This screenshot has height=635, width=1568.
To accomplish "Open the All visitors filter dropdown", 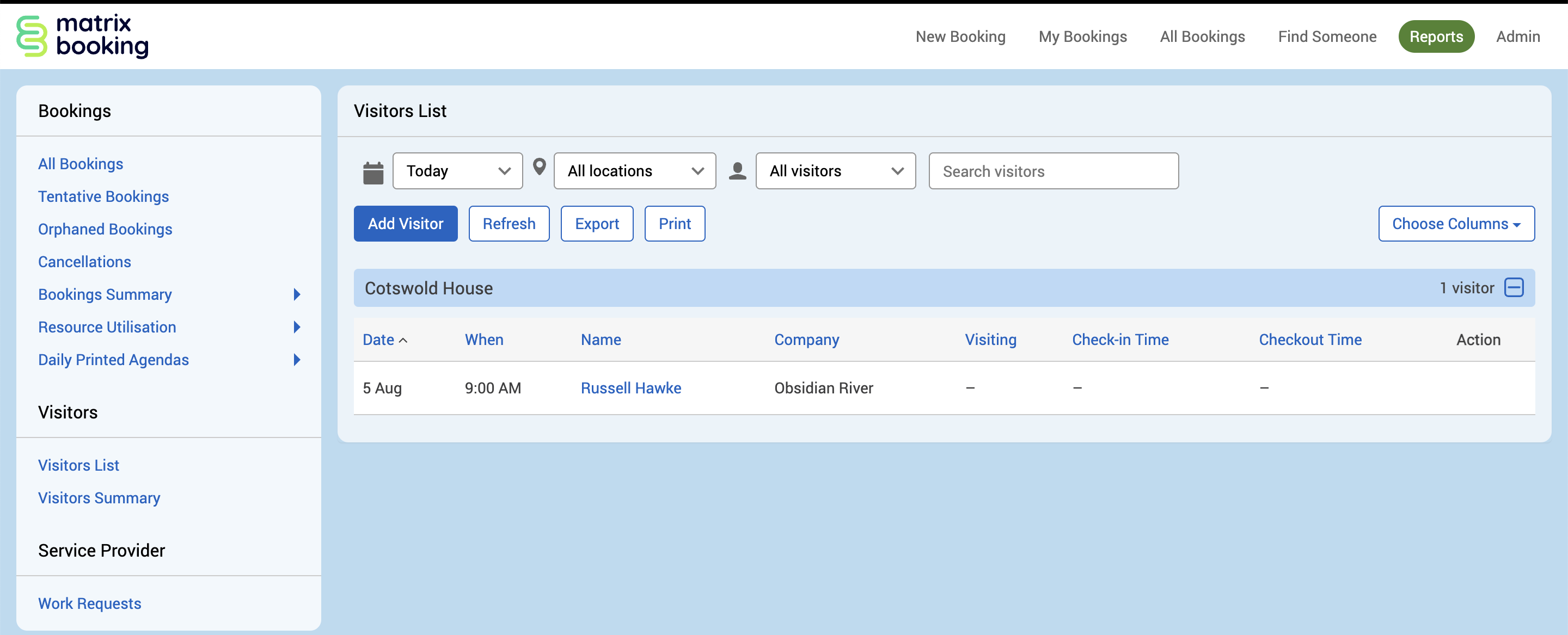I will (x=835, y=171).
